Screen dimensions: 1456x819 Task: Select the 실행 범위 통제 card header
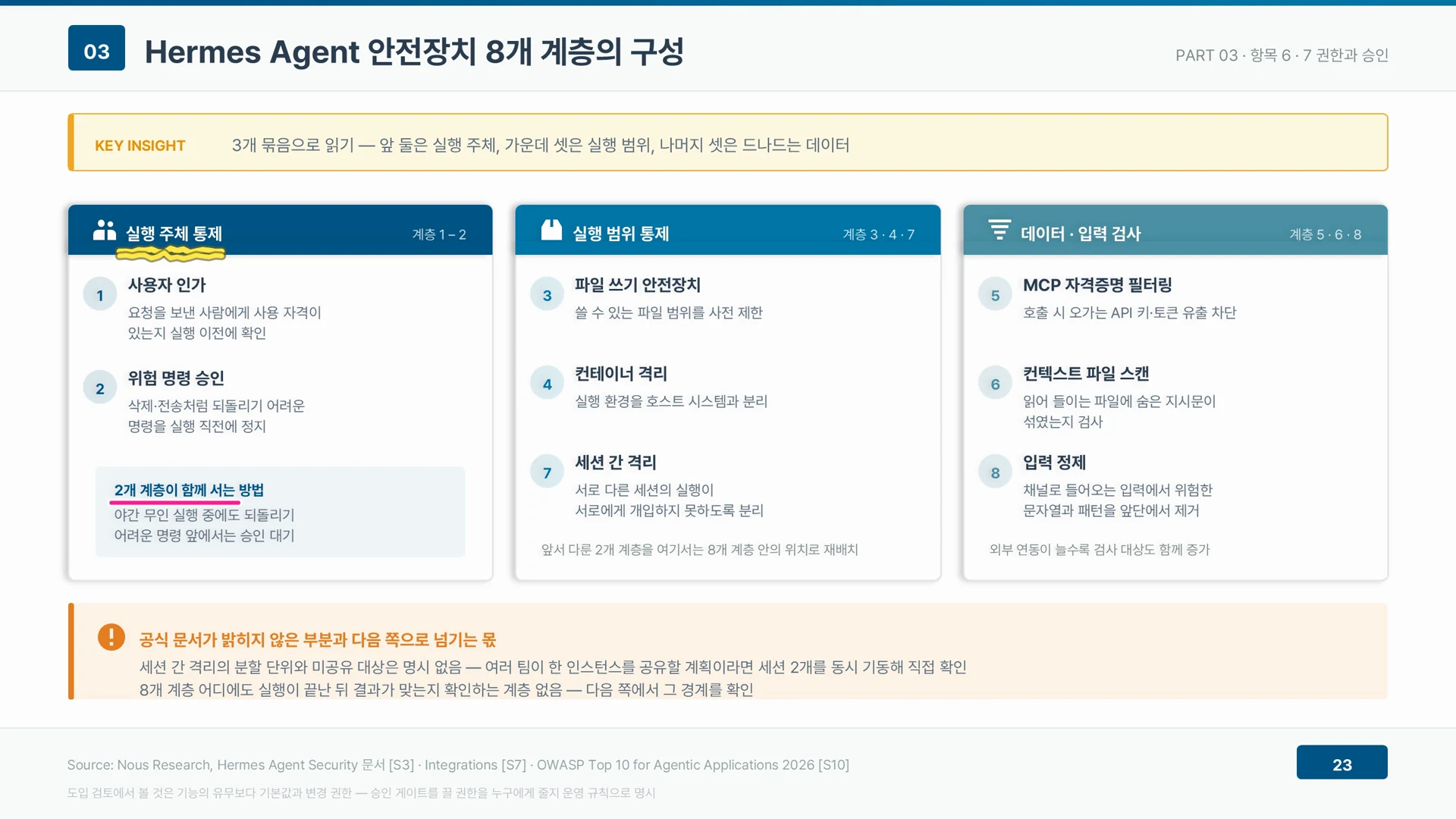coord(728,230)
